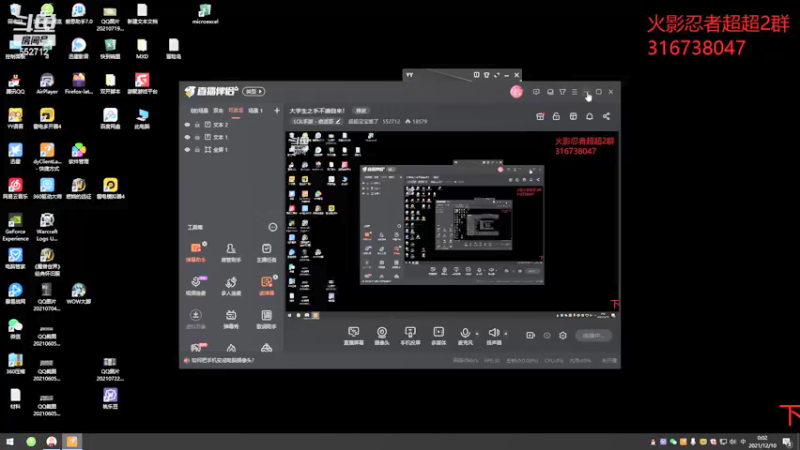Switch to the second scene tab
800x450 pixels.
click(x=218, y=110)
